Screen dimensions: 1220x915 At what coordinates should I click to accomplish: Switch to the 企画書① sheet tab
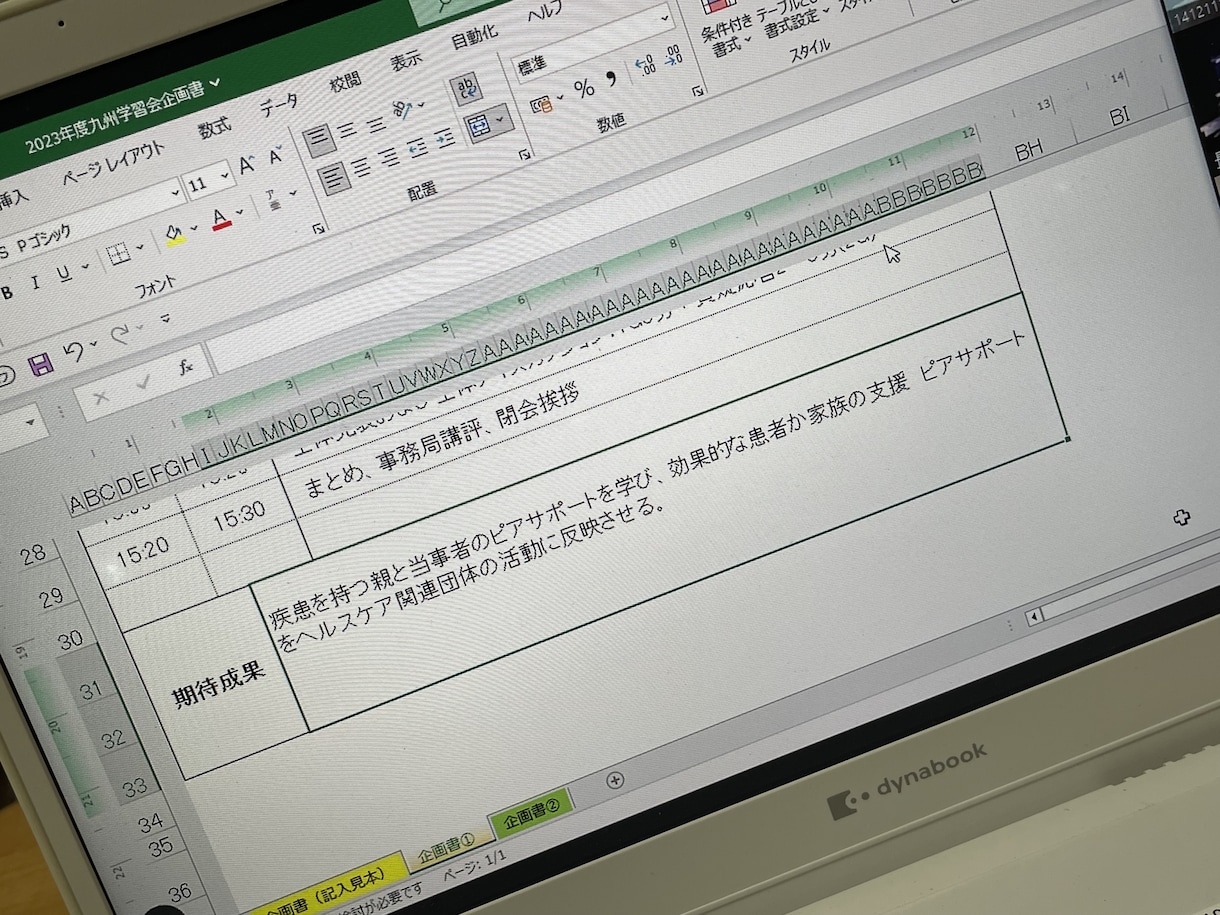click(x=448, y=849)
